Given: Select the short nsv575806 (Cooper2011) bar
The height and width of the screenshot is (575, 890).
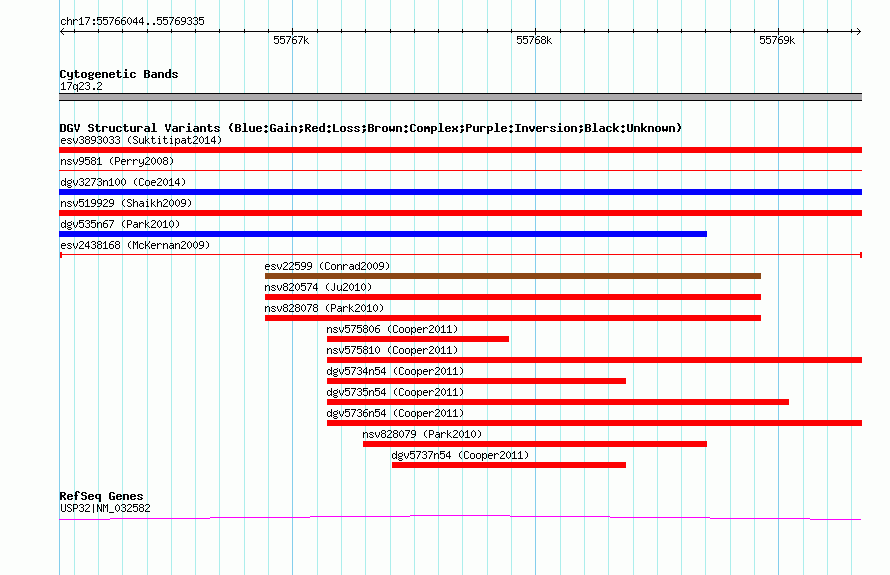Looking at the screenshot, I should click(x=418, y=339).
